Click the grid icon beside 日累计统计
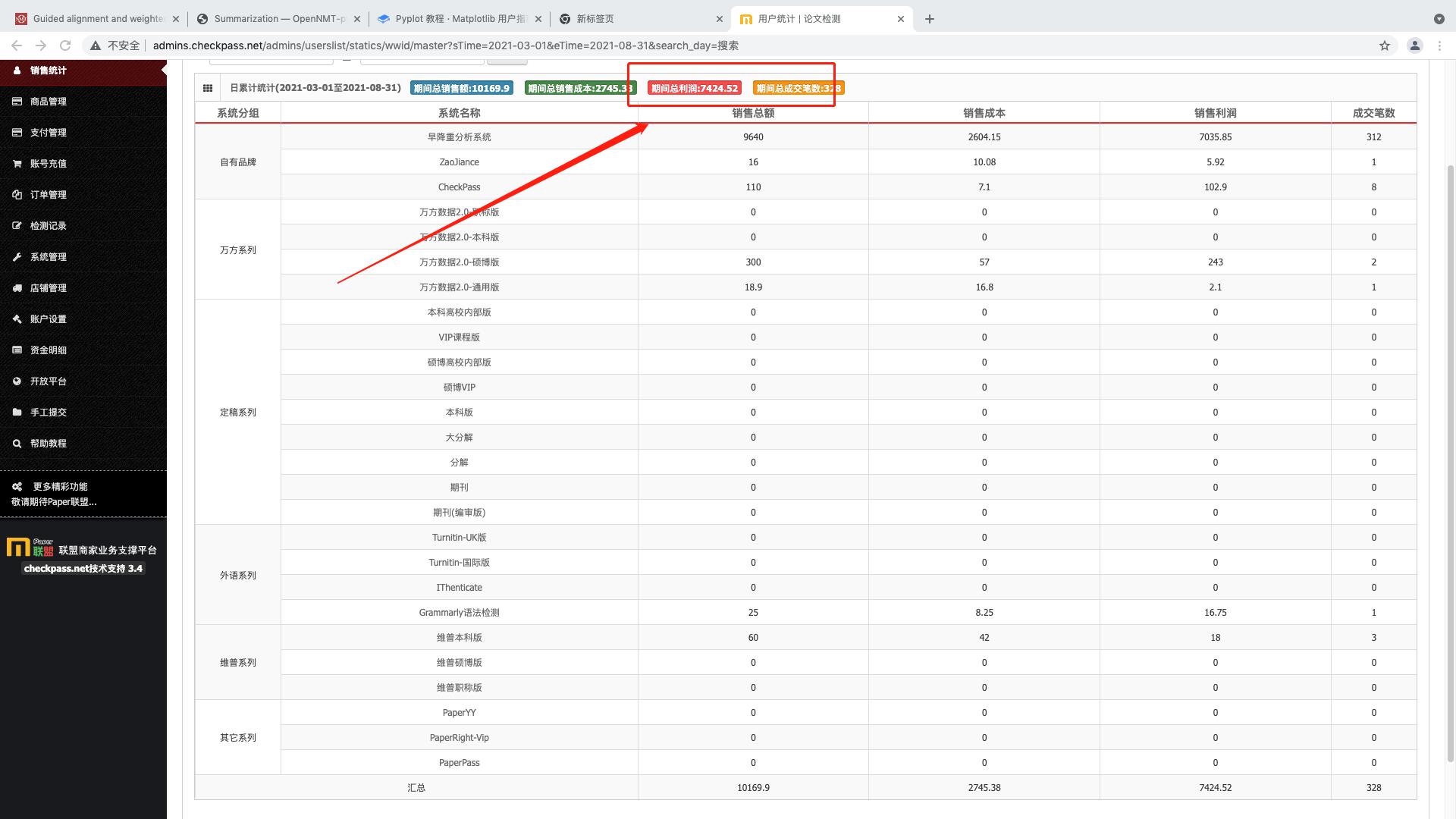This screenshot has height=819, width=1456. [207, 89]
